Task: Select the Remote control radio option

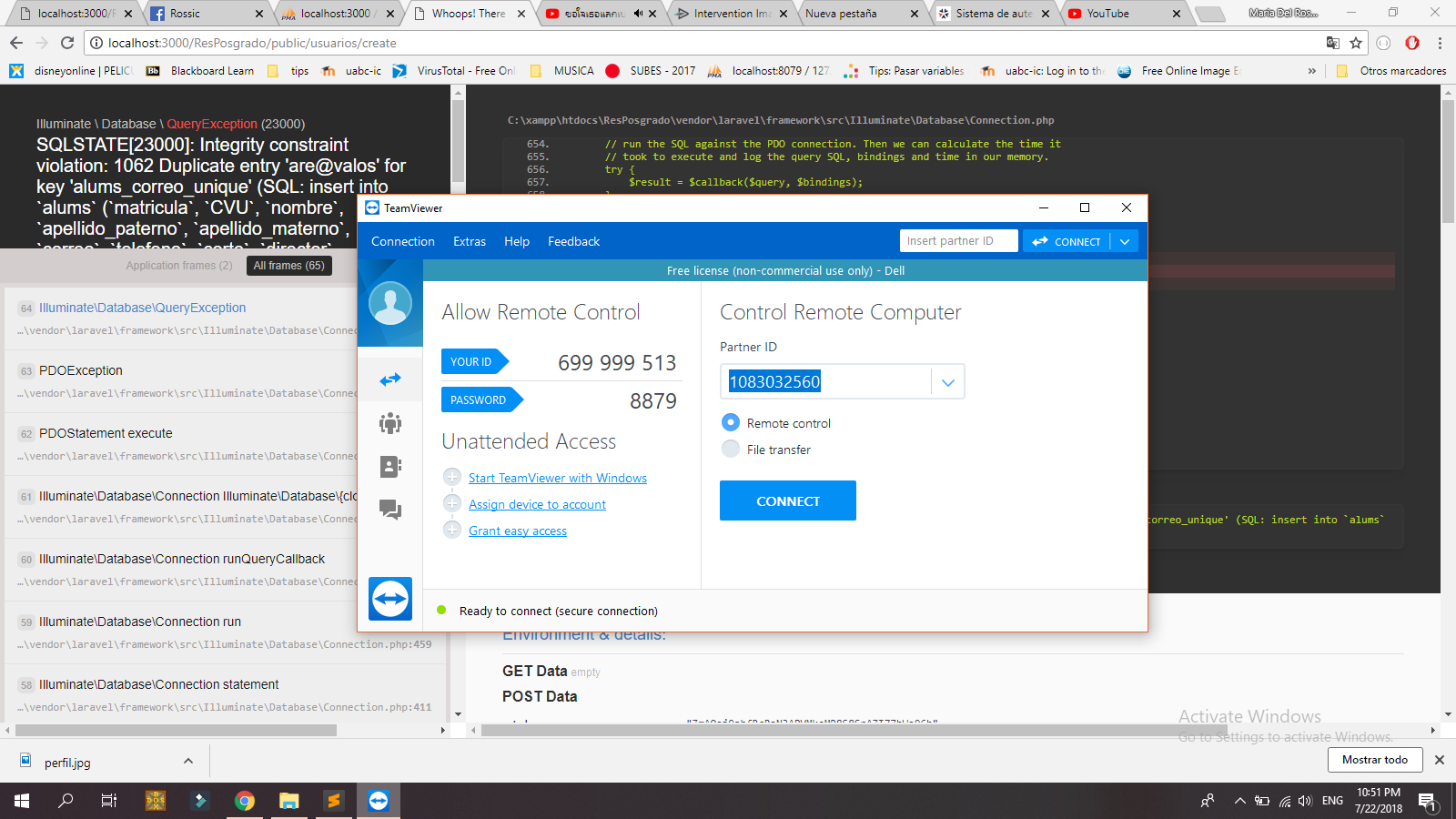Action: (x=731, y=422)
